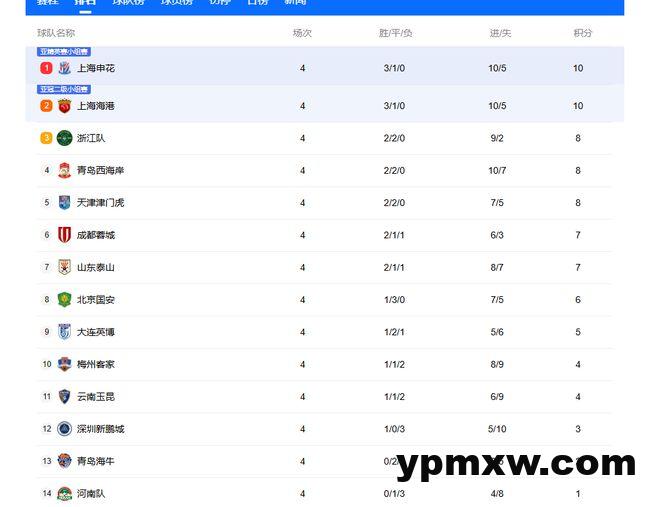
Task: Click the 河南队 team logo
Action: coord(64,494)
